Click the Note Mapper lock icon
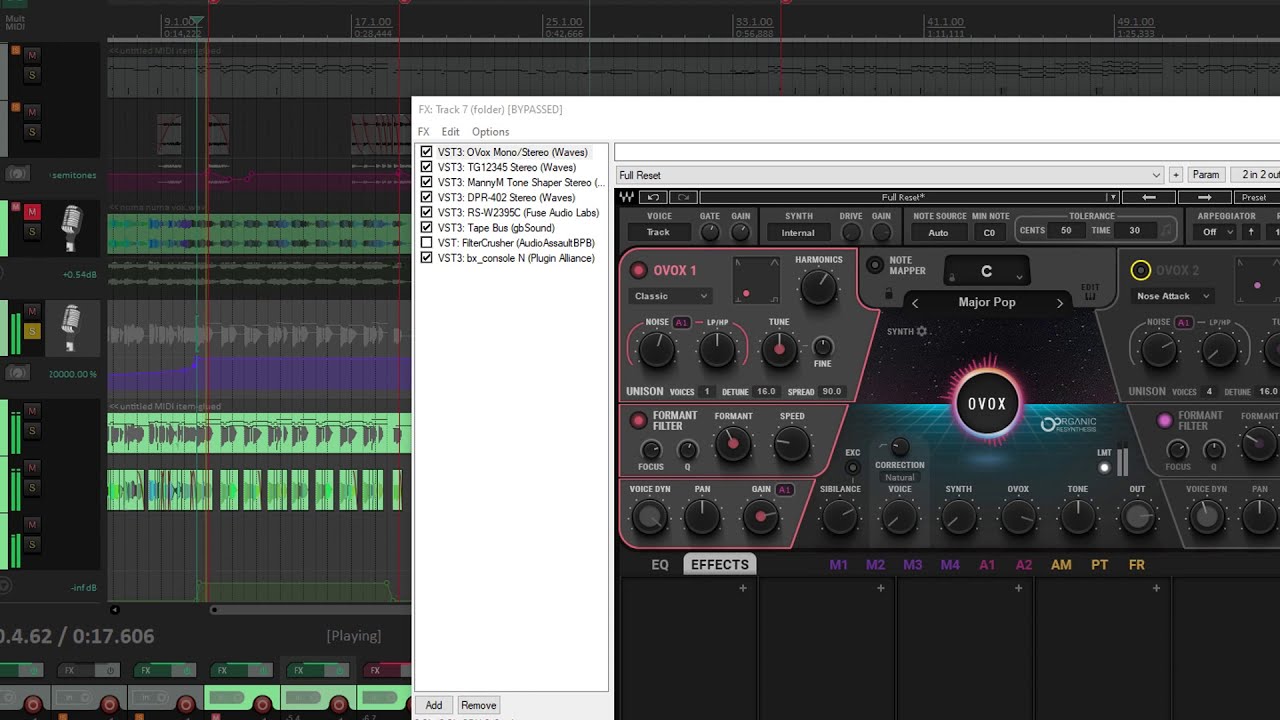 [888, 294]
